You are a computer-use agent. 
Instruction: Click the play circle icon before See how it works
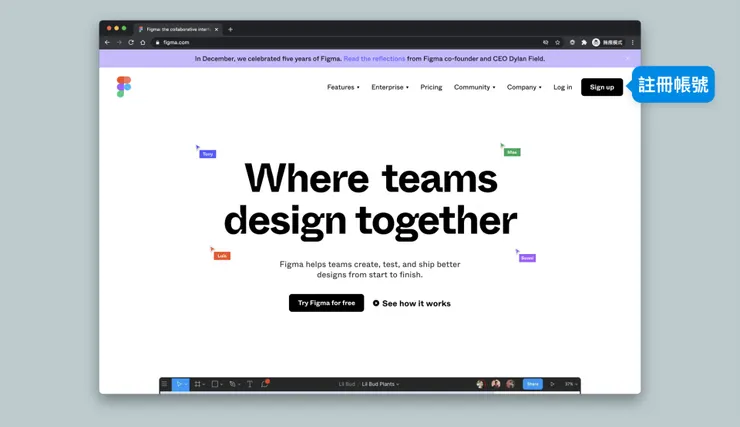point(376,303)
